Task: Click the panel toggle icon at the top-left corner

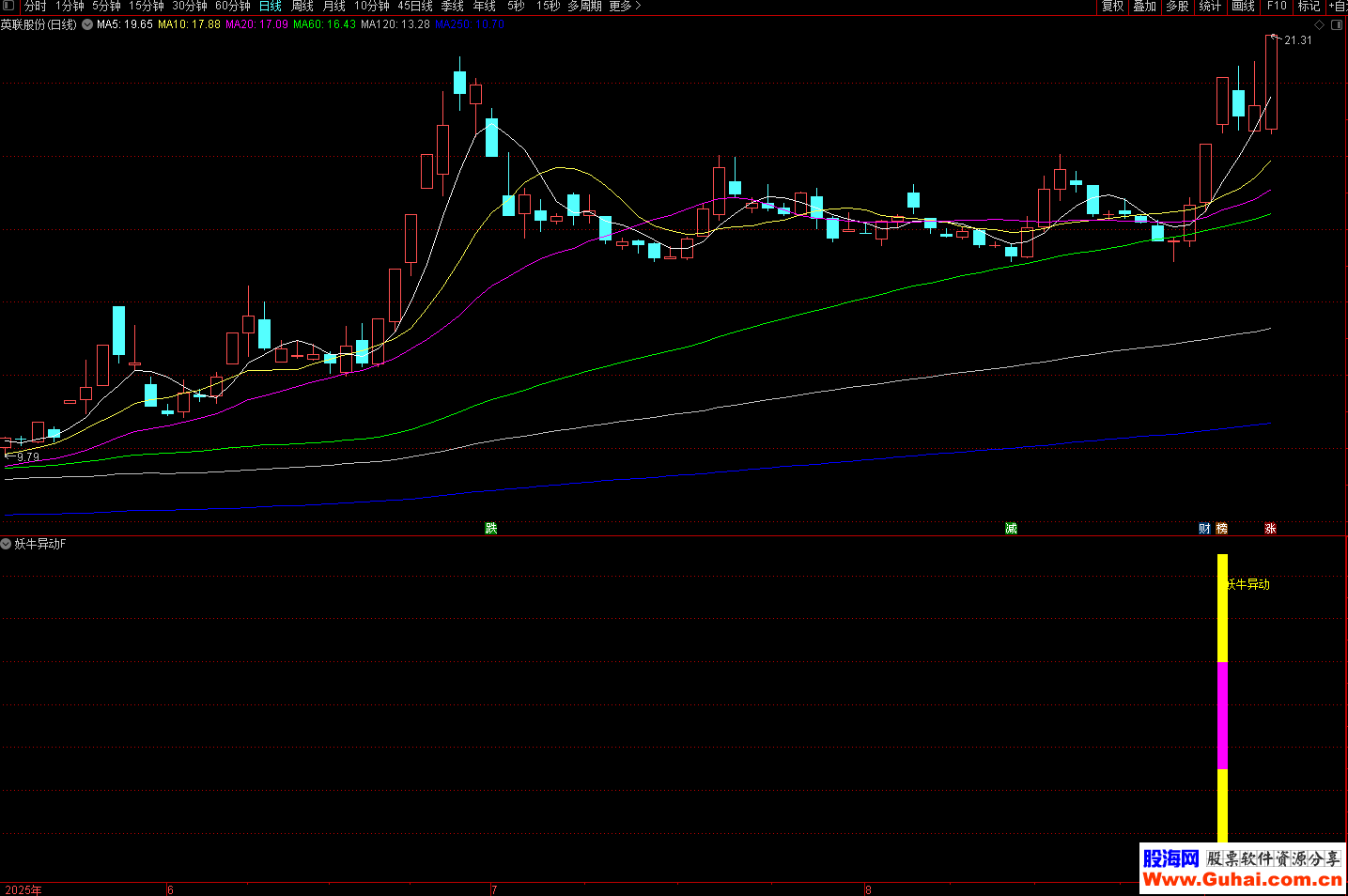Action: (9, 6)
